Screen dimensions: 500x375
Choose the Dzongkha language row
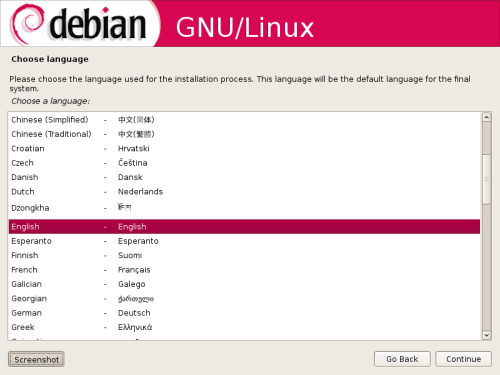click(x=244, y=208)
